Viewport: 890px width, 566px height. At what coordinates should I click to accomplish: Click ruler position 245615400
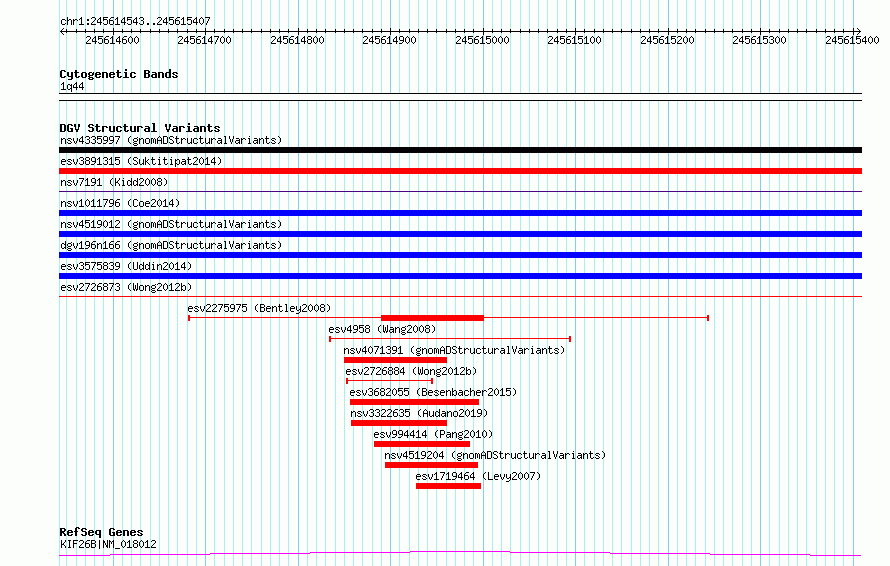853,40
